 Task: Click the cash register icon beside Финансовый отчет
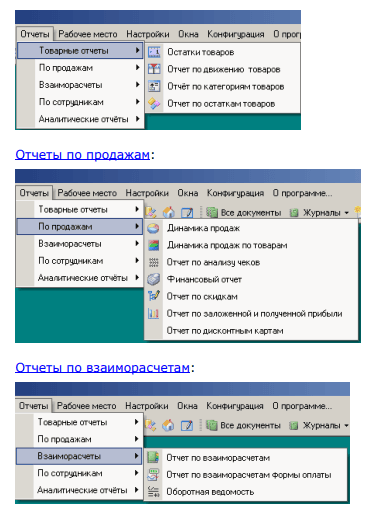click(x=153, y=279)
